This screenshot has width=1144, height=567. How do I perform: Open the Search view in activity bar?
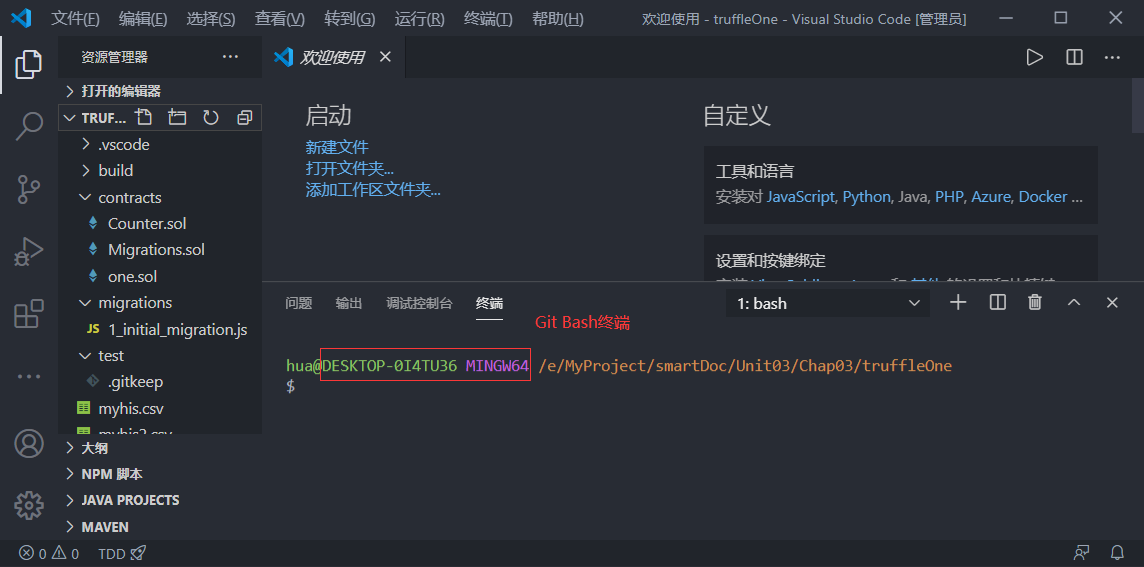[28, 126]
